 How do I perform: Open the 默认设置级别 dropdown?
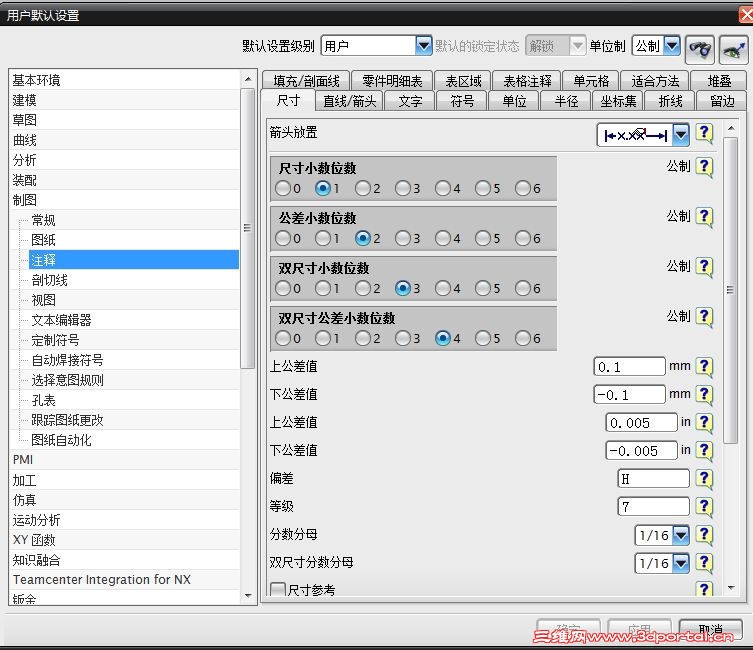point(423,46)
